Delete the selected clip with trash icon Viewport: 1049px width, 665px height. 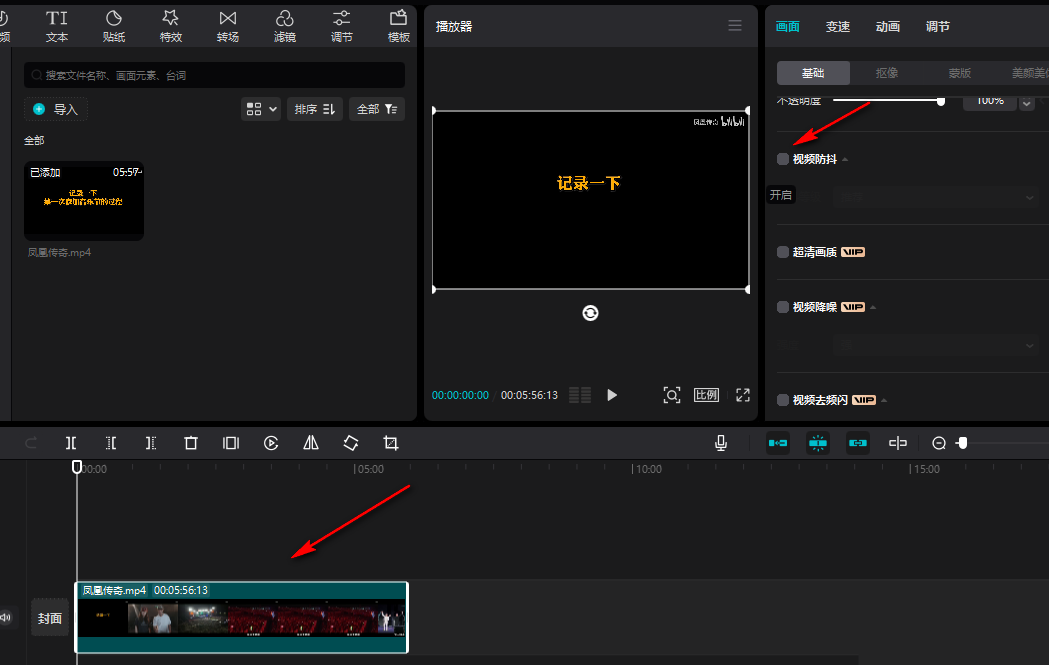pyautogui.click(x=191, y=443)
